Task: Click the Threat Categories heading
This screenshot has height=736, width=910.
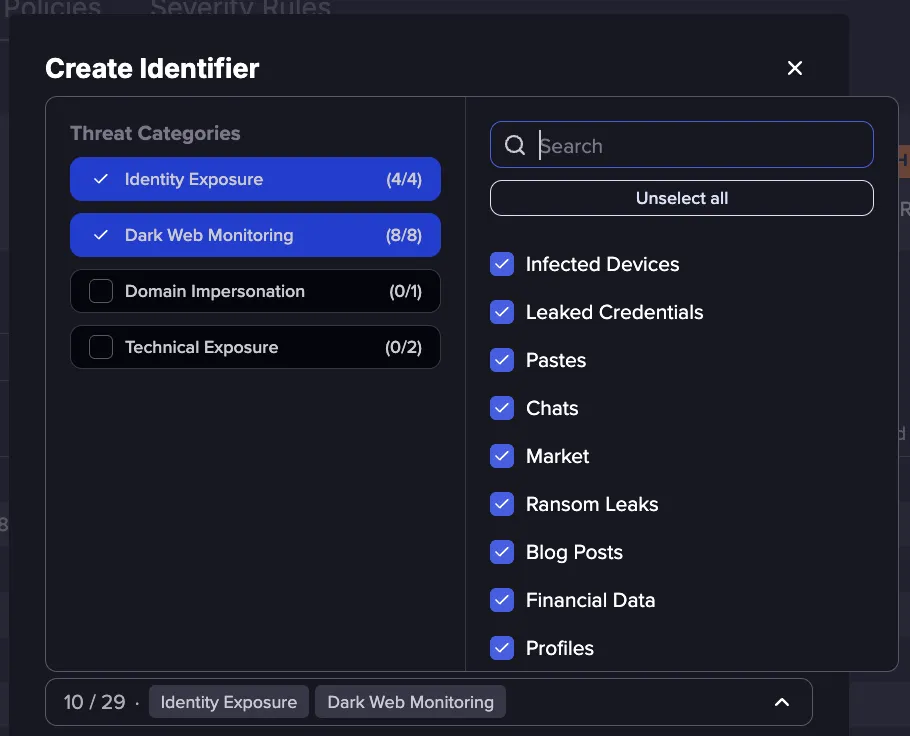Action: point(156,134)
